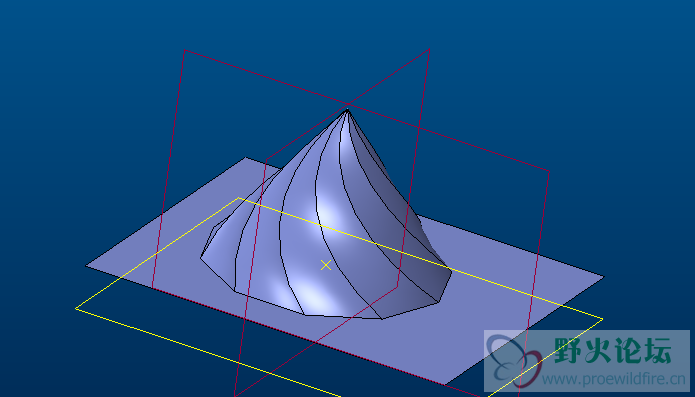Select the red datum plane's topmost right corner
Image resolution: width=695 pixels, height=397 pixels.
point(429,49)
